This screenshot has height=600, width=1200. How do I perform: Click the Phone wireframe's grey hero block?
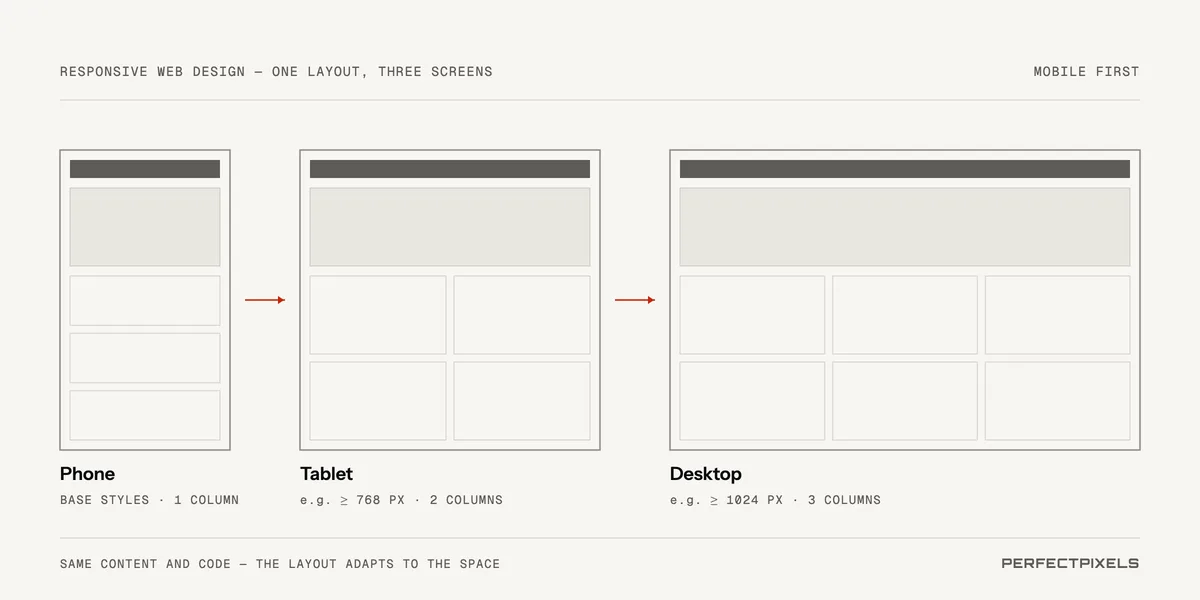point(145,227)
